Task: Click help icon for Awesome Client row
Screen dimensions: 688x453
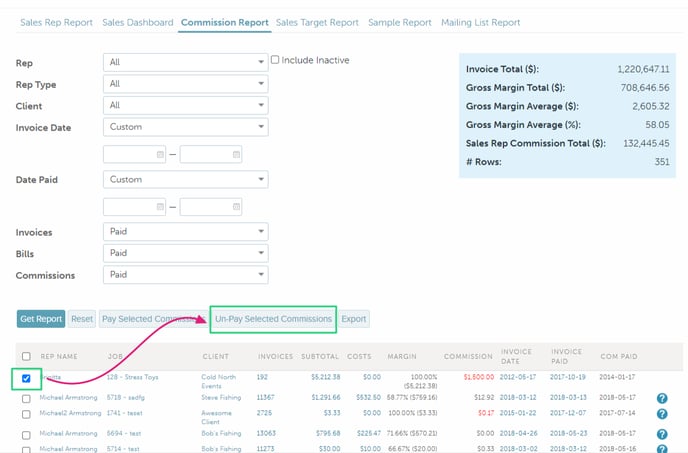Action: coord(661,416)
